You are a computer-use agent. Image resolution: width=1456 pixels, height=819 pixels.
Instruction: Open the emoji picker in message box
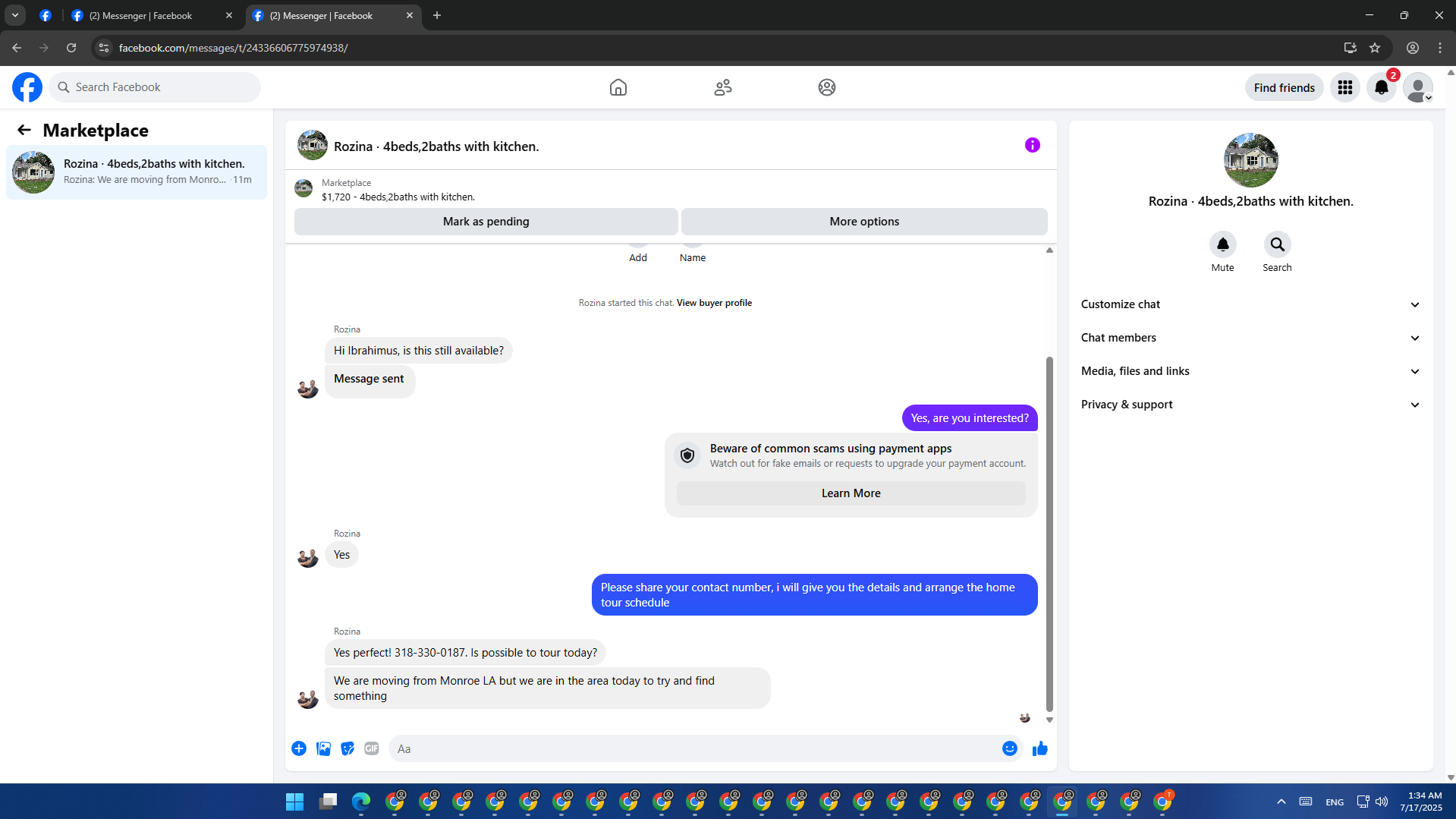1010,748
